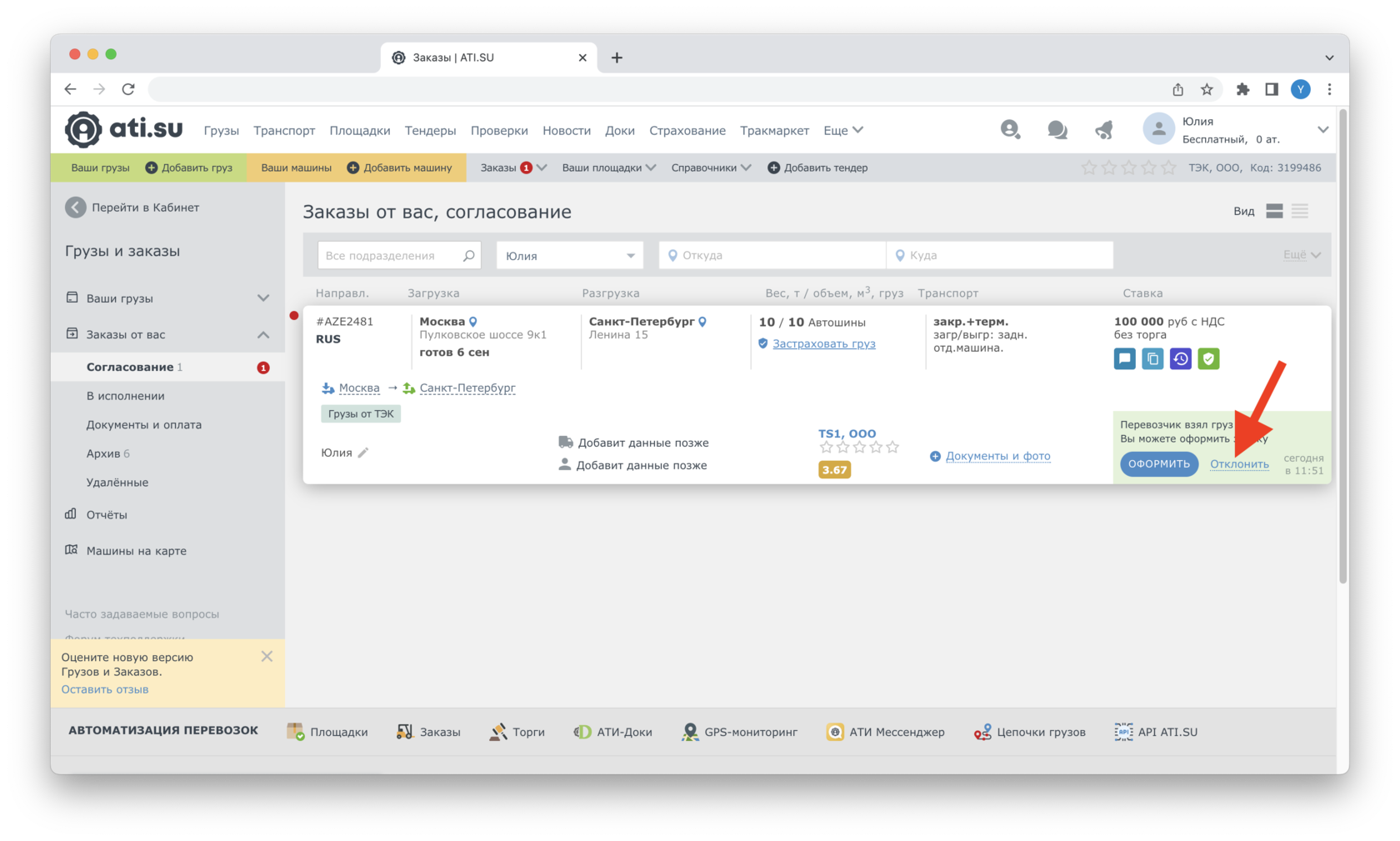Select the compact list view icon
1400x841 pixels.
tap(1300, 212)
